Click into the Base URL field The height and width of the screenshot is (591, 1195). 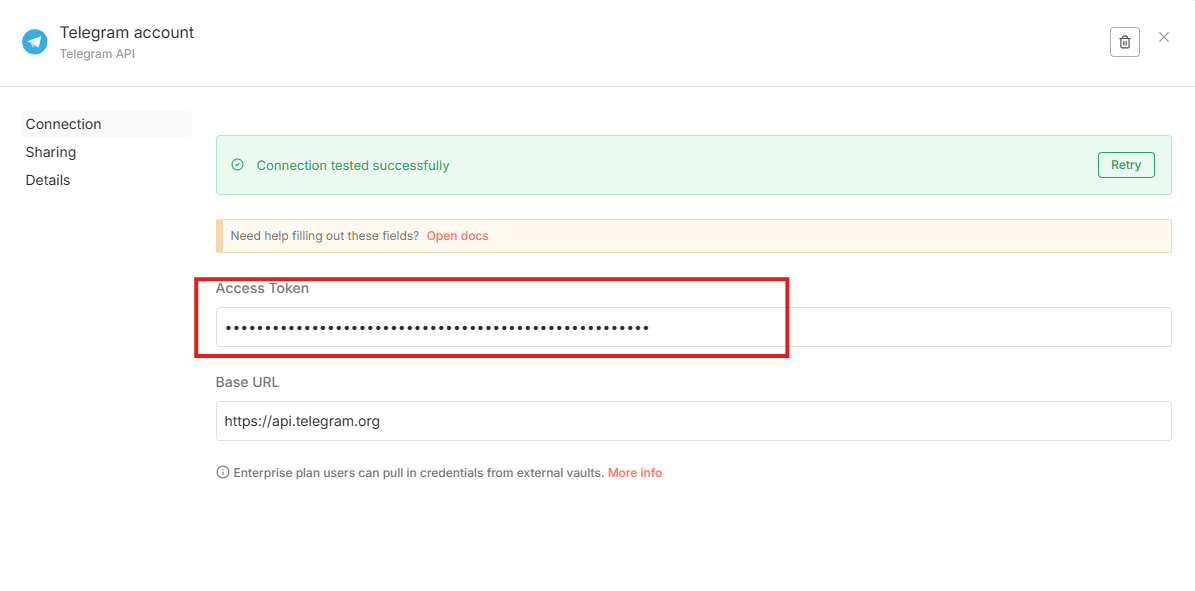(x=693, y=421)
